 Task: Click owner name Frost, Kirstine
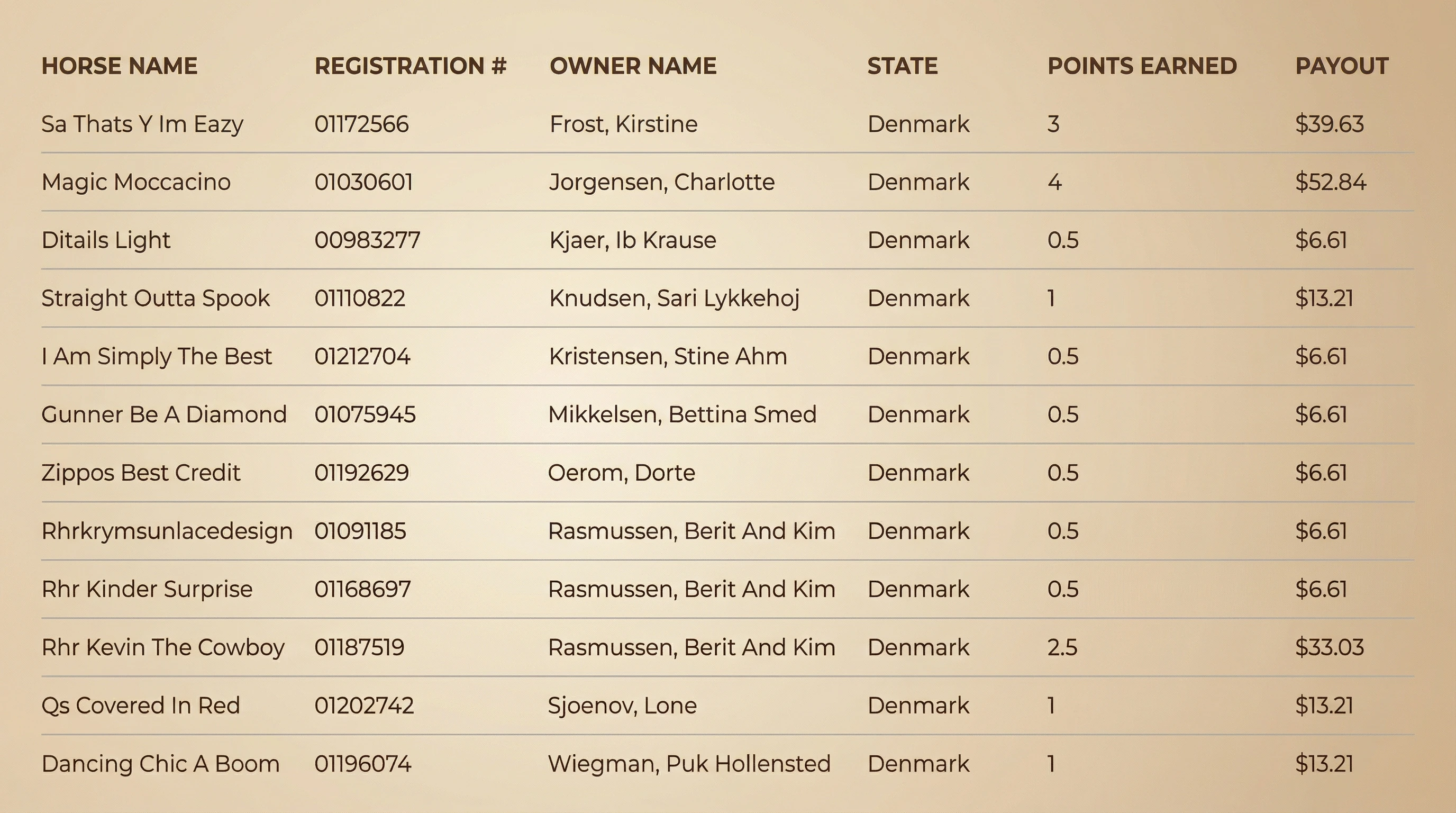point(623,124)
